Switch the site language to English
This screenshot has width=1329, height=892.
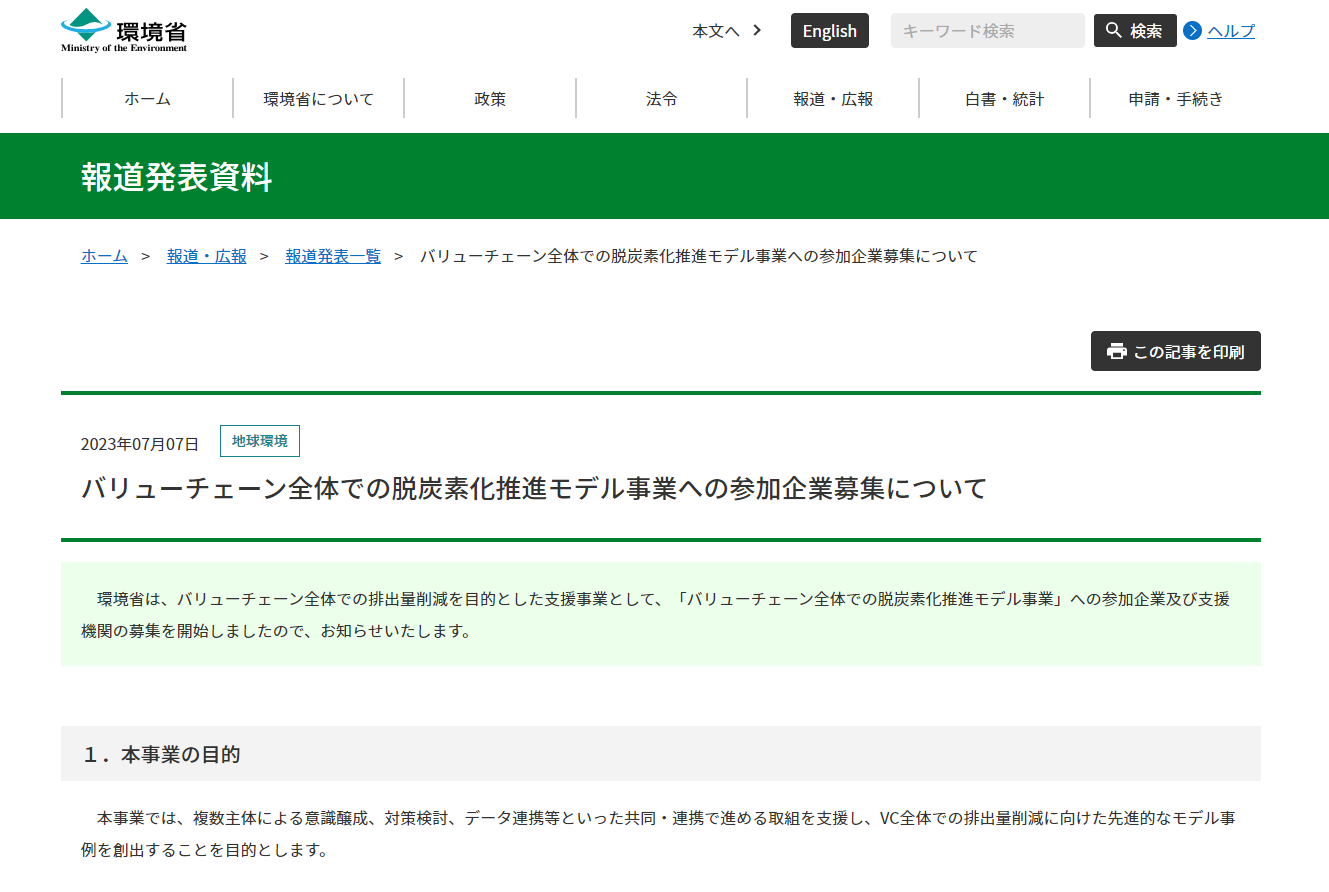(829, 30)
